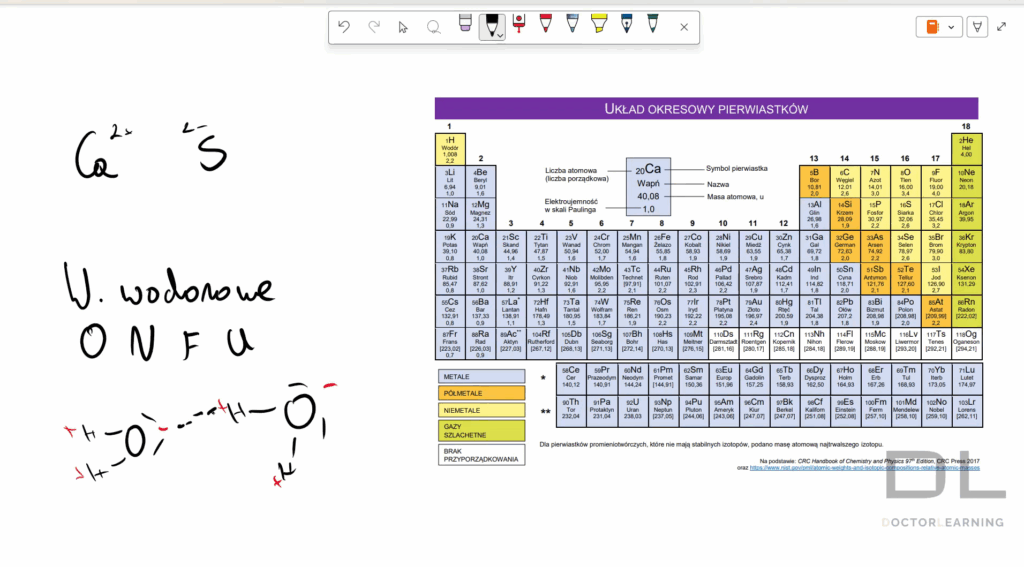This screenshot has height=567, width=1024.
Task: Select the yellow highlighter tool
Action: (599, 25)
